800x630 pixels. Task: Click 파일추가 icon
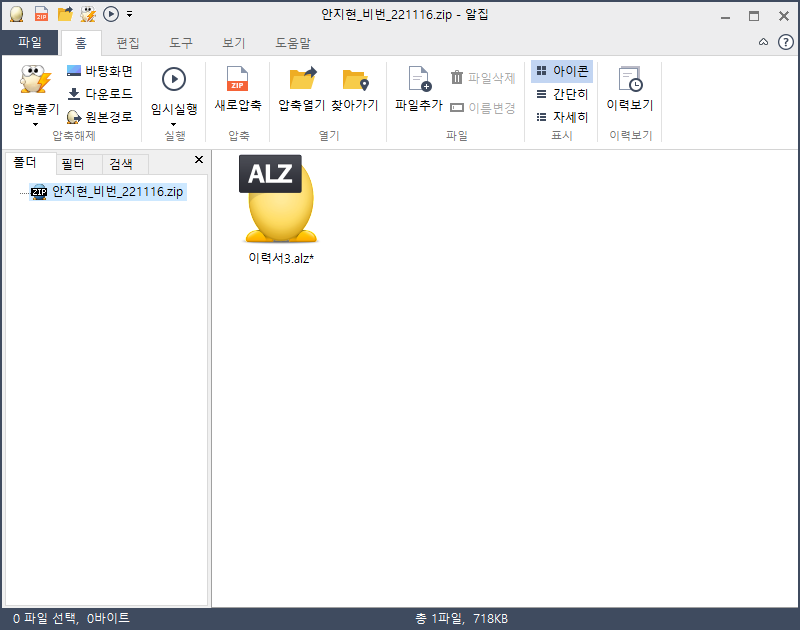[x=419, y=80]
